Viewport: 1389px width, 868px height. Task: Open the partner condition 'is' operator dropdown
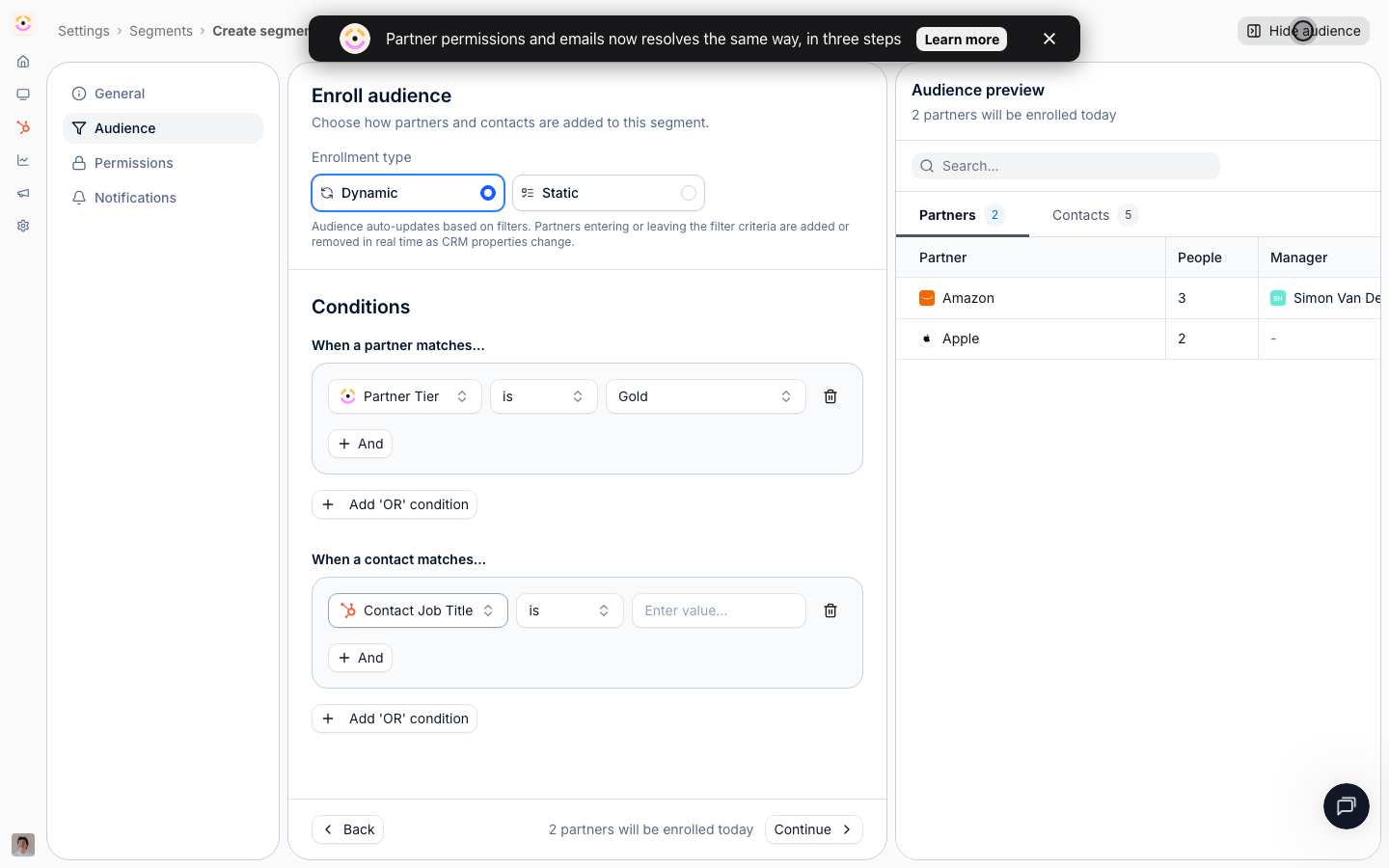coord(544,396)
